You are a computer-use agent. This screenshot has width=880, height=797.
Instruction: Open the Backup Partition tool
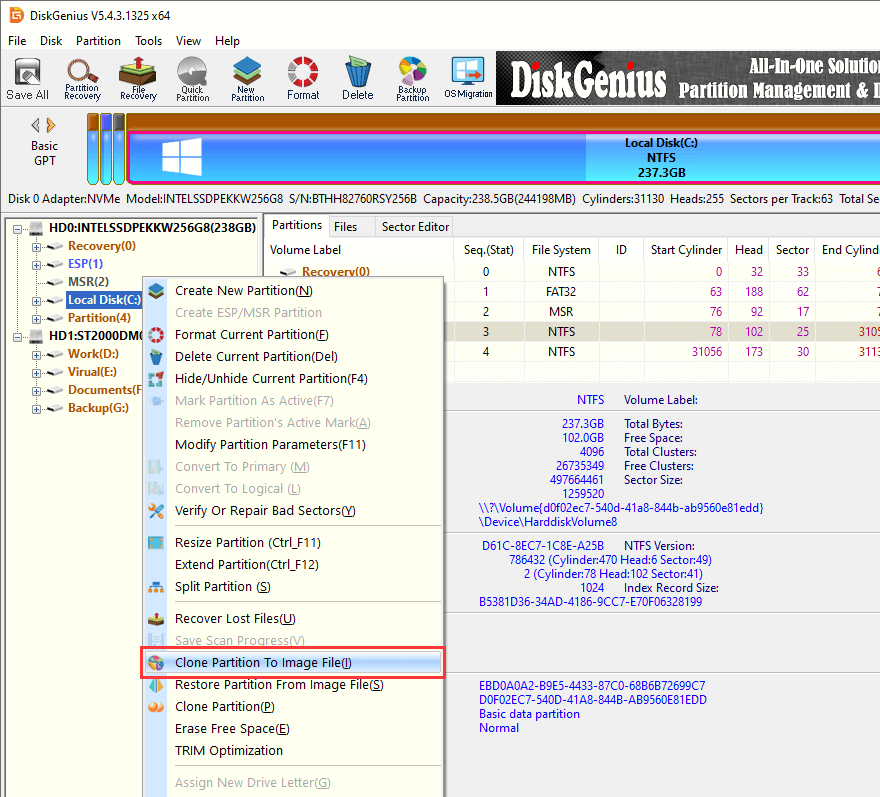412,79
